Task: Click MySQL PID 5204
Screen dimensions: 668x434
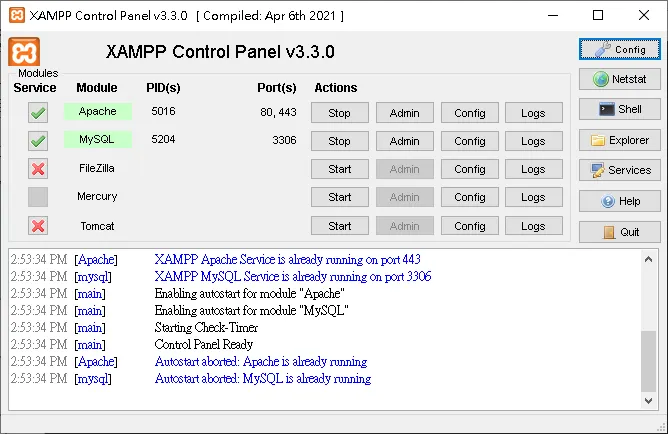Action: pyautogui.click(x=163, y=139)
